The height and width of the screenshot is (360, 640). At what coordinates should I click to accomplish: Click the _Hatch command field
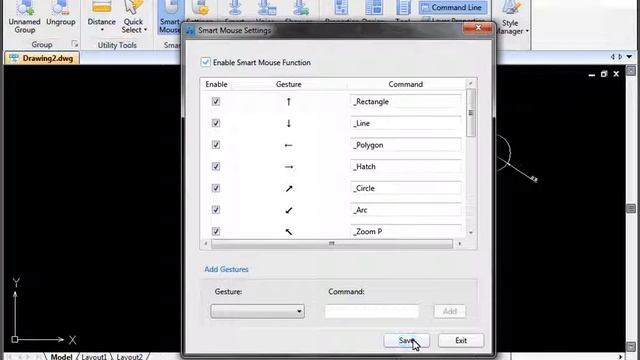[406, 167]
